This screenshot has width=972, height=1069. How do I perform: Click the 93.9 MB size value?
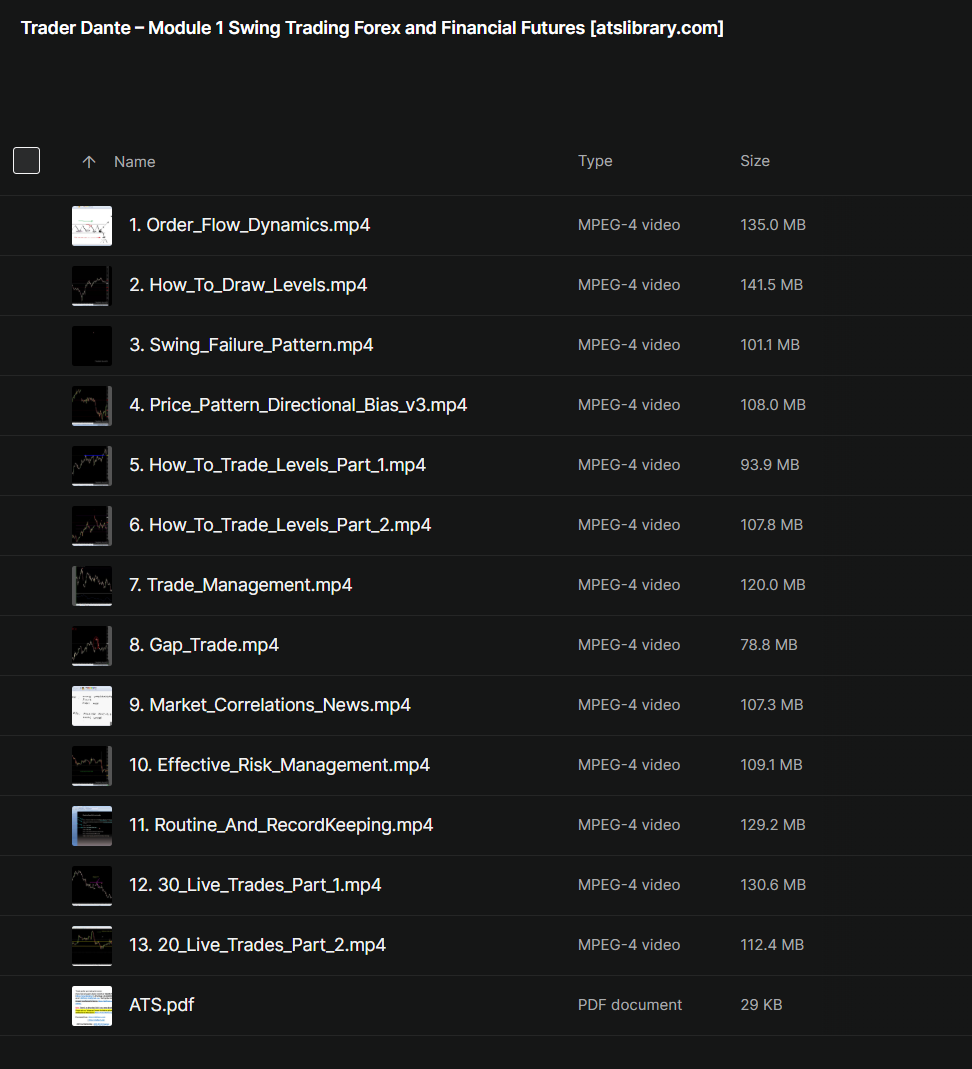tap(770, 465)
